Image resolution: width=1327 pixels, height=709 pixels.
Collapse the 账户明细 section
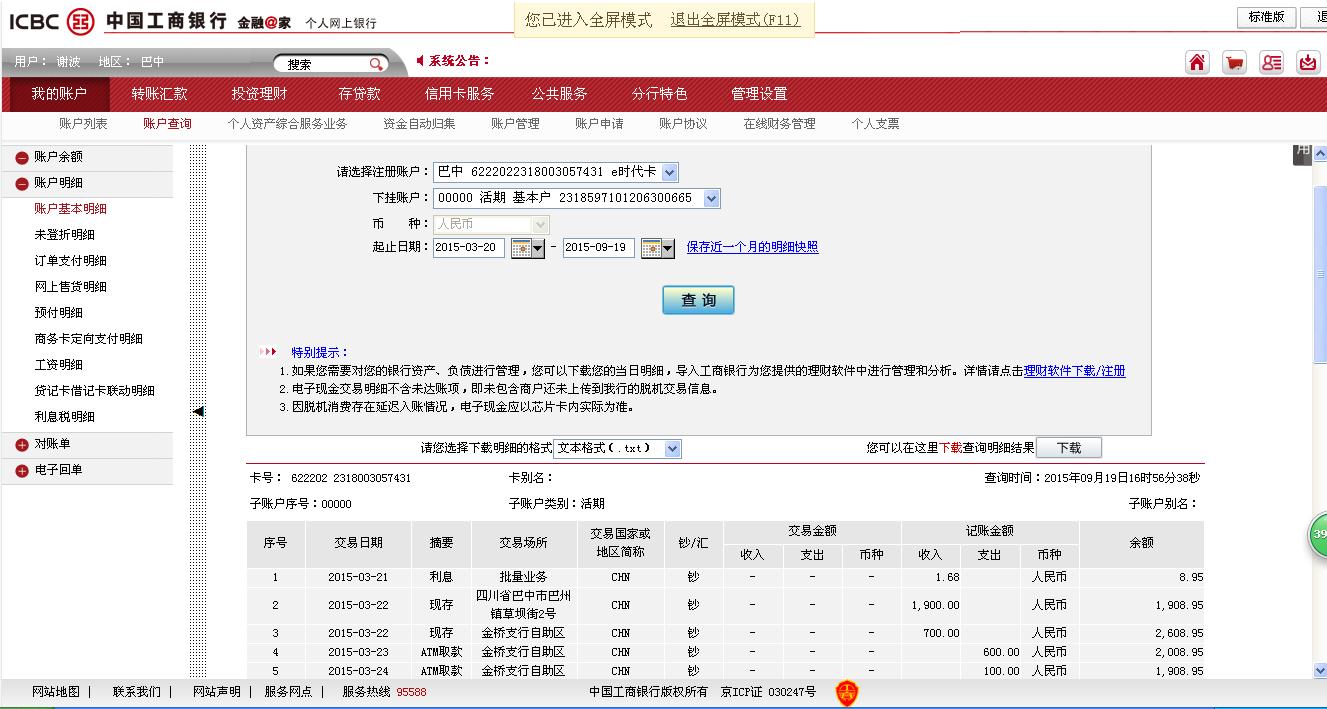(22, 183)
